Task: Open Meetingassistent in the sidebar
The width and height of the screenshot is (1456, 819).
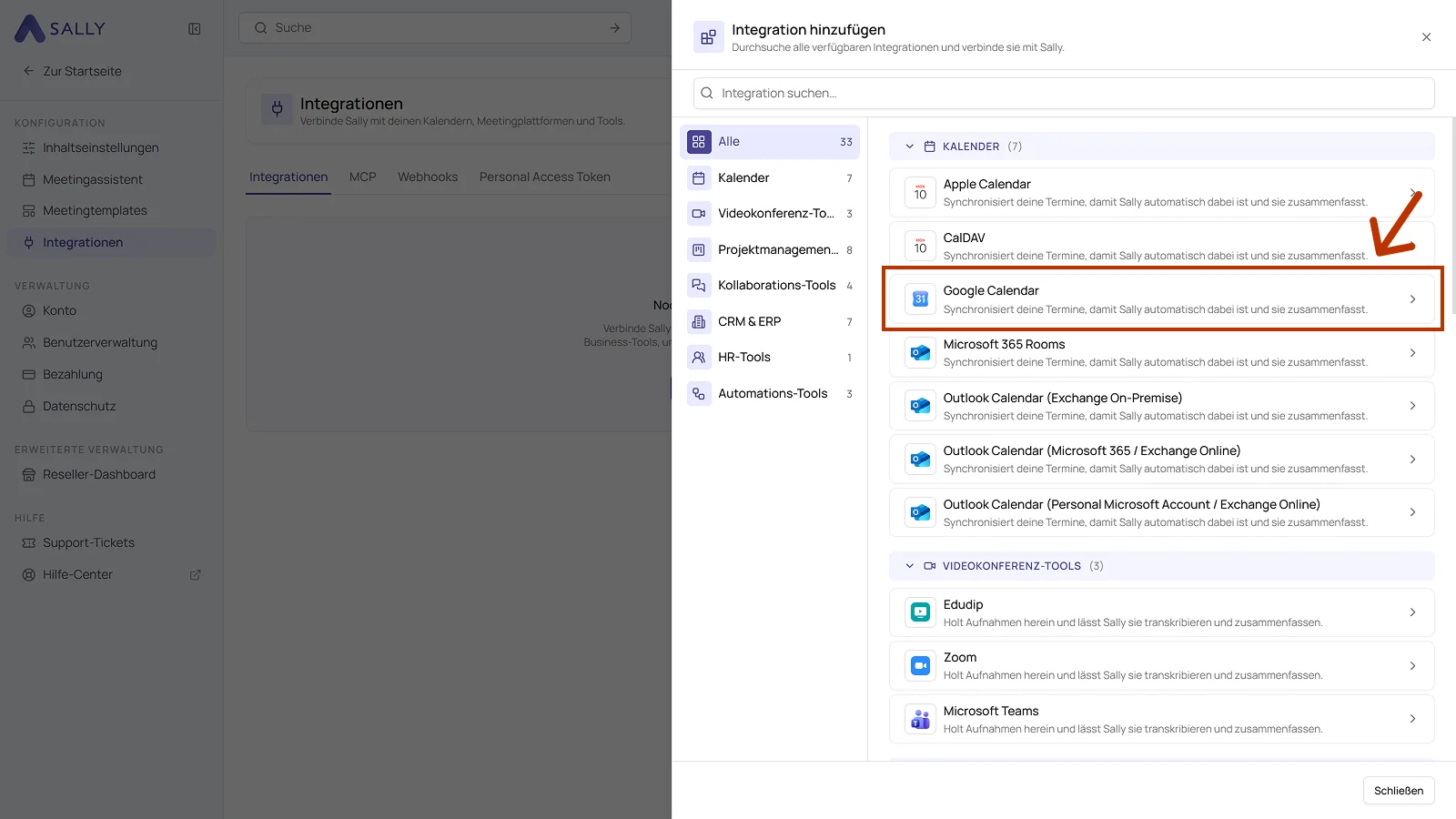Action: (x=111, y=179)
